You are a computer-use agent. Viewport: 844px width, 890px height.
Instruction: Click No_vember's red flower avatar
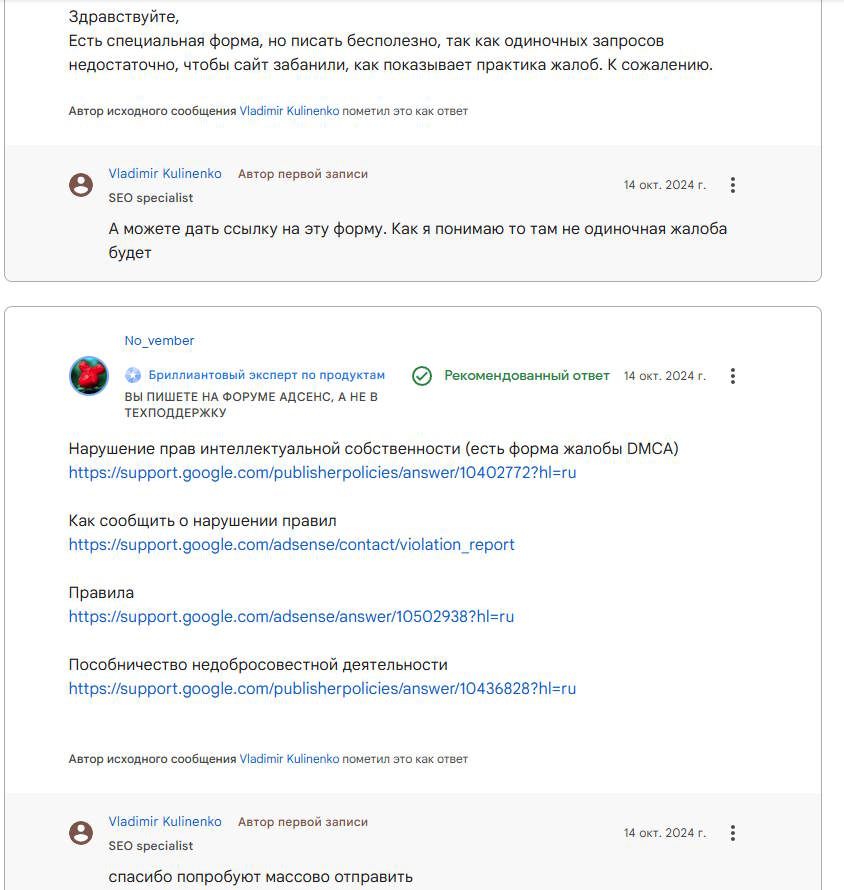pos(88,376)
